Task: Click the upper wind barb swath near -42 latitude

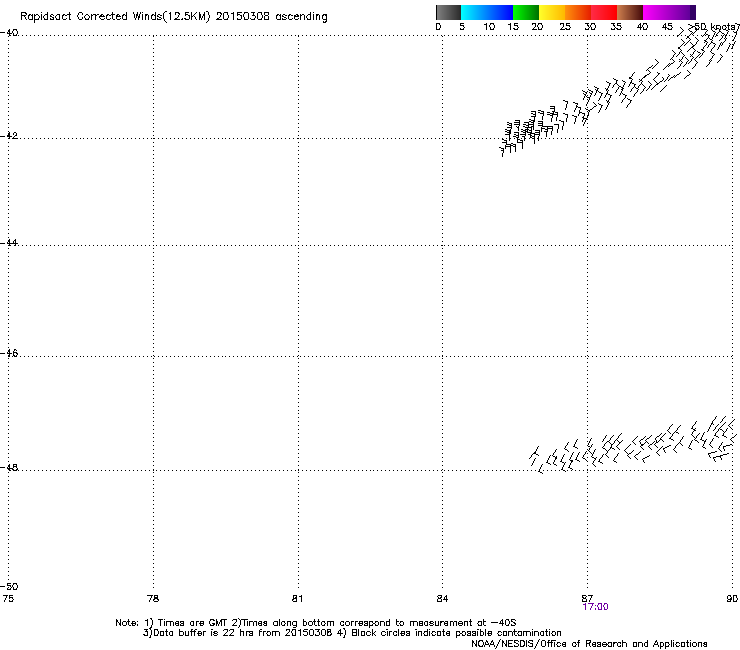Action: coord(618,90)
